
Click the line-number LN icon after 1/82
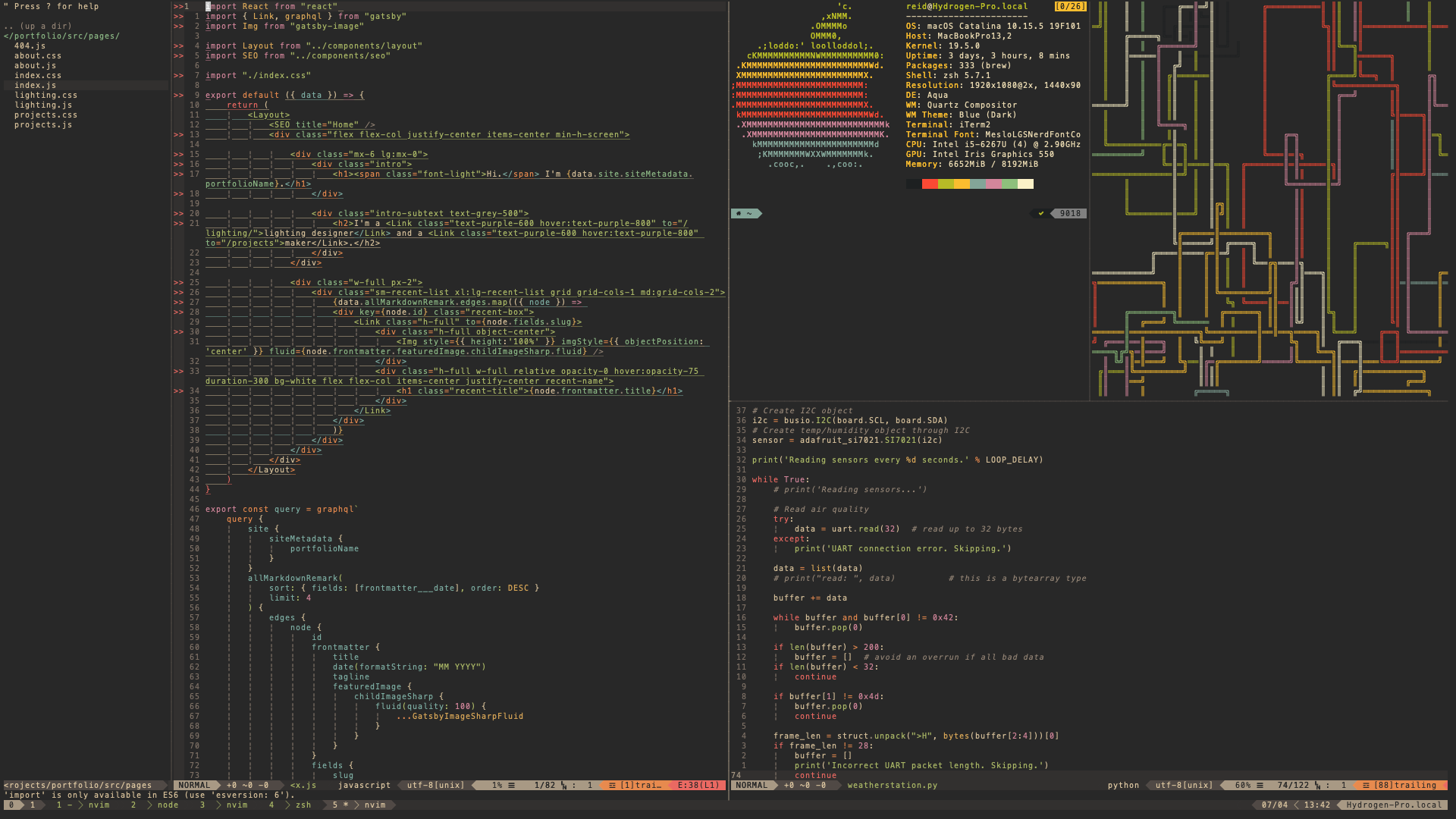(x=564, y=786)
